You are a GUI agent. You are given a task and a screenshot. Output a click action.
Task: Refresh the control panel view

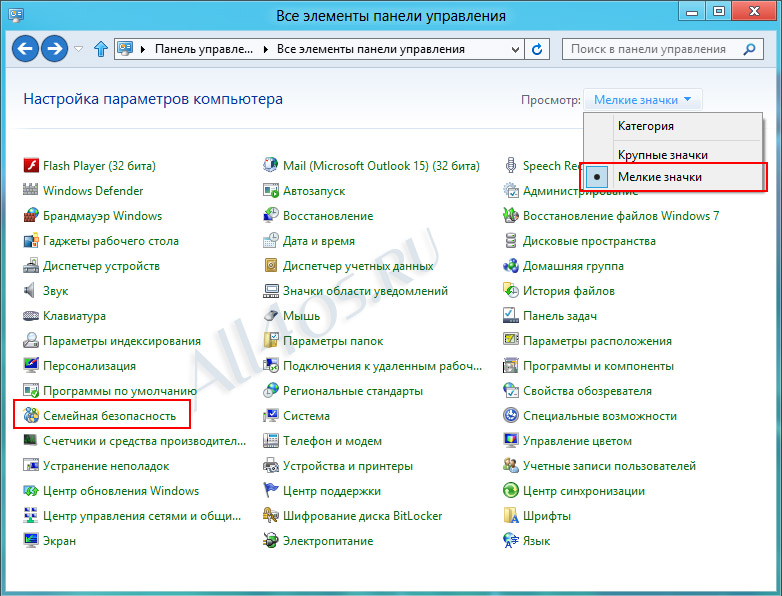coord(537,49)
